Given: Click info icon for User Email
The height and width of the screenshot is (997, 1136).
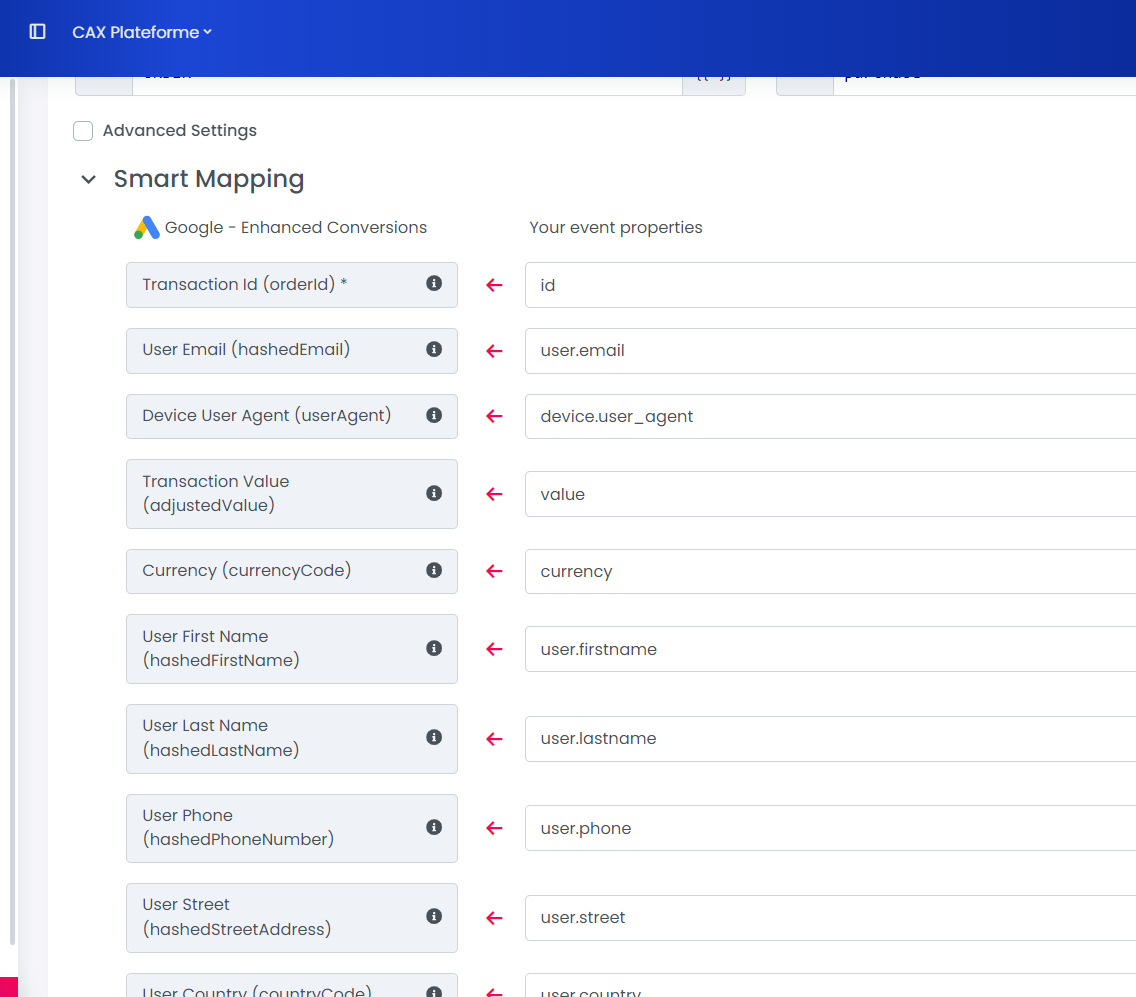Looking at the screenshot, I should tap(434, 350).
